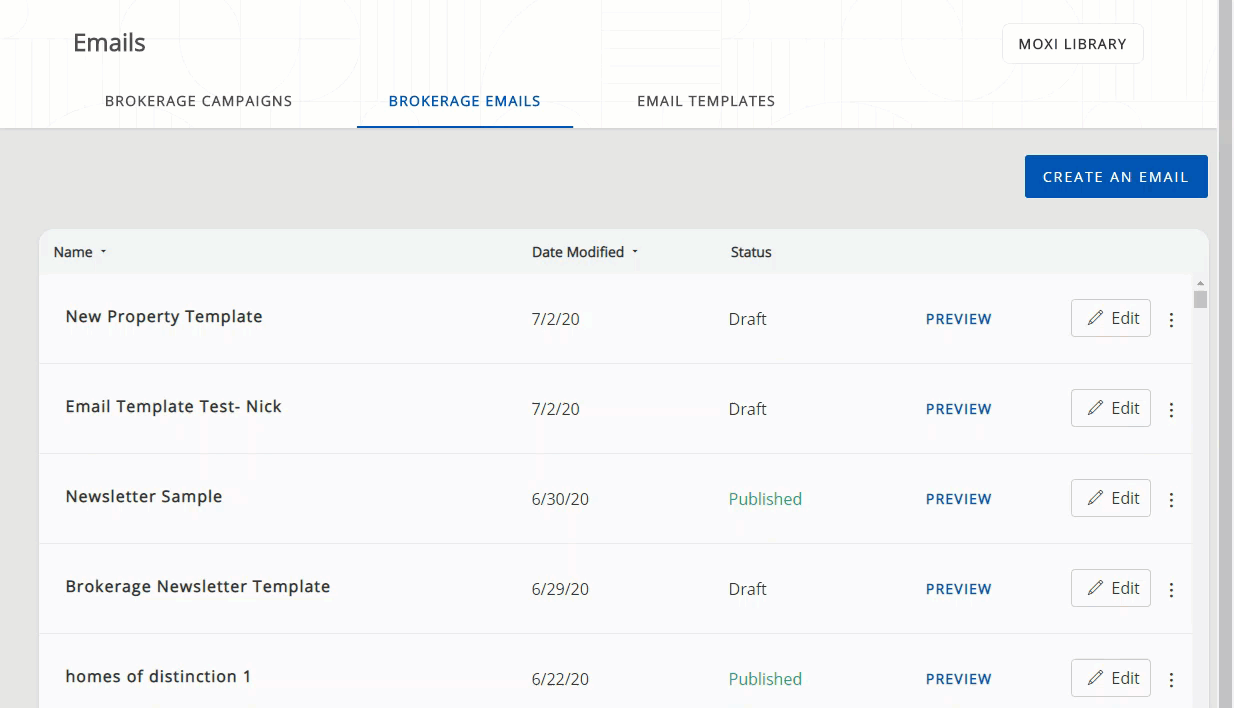Viewport: 1234px width, 708px height.
Task: Preview the Newsletter Sample email
Action: pos(958,499)
